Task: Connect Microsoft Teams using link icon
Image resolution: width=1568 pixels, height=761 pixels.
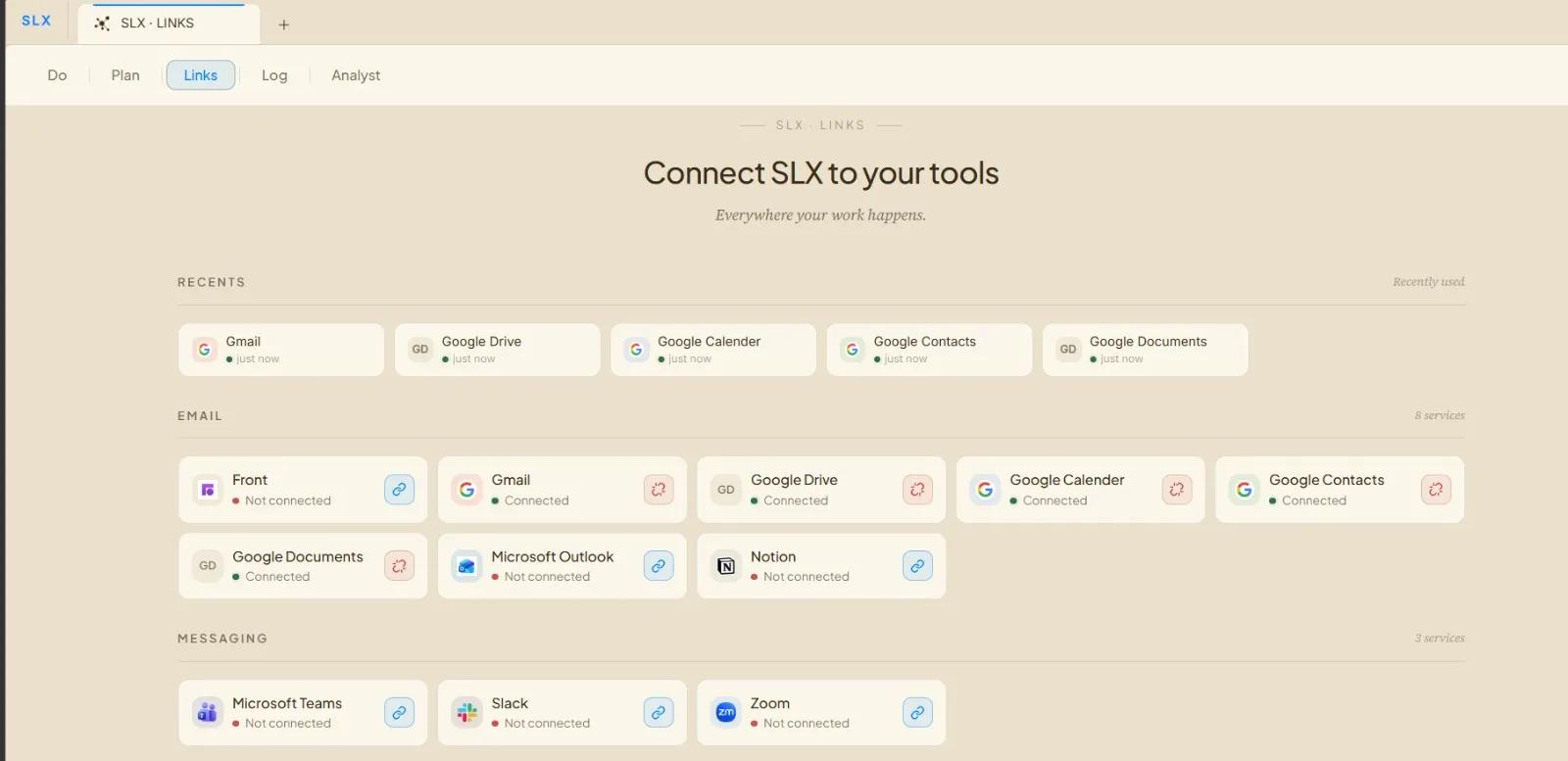Action: tap(399, 712)
